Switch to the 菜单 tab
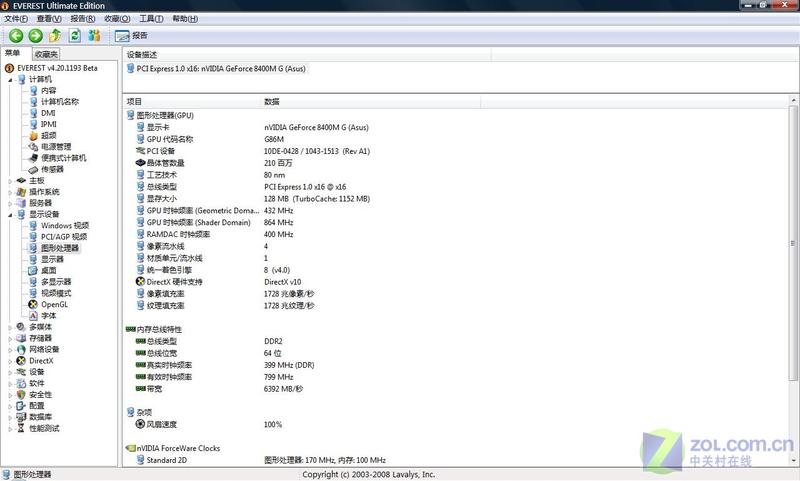This screenshot has width=800, height=481. pos(13,53)
